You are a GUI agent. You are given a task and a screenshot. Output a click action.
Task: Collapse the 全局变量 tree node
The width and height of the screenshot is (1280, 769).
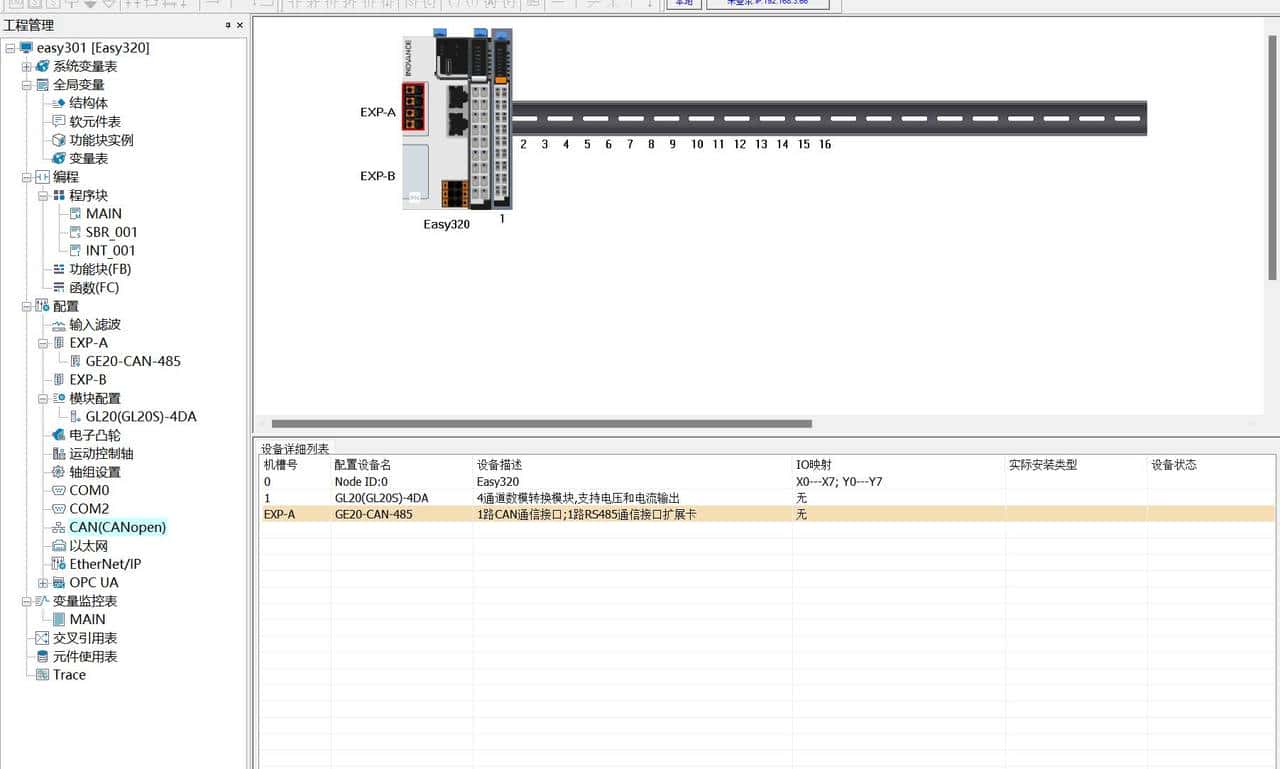point(27,85)
